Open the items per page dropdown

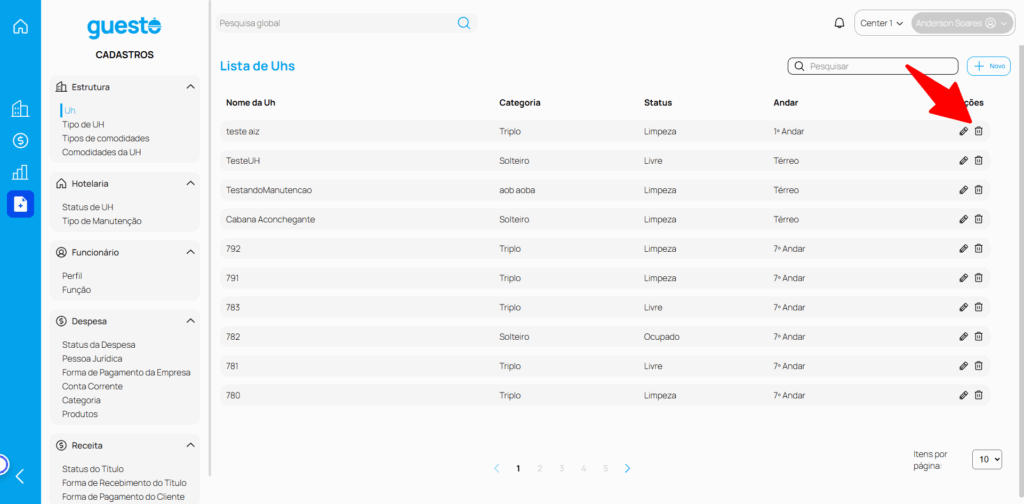coord(986,459)
